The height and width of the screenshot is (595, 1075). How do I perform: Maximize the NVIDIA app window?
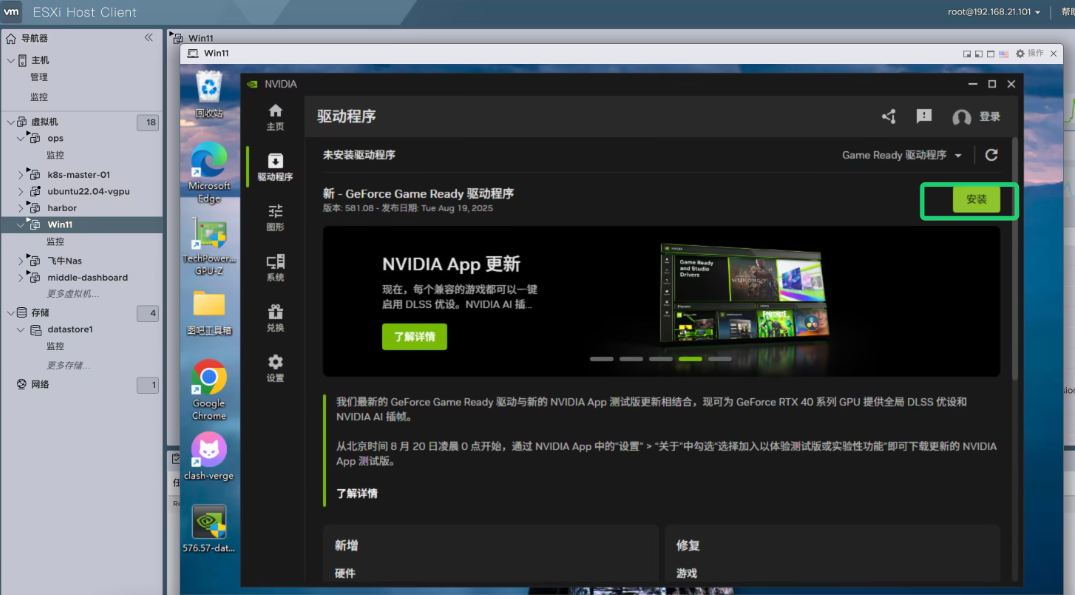(x=992, y=84)
